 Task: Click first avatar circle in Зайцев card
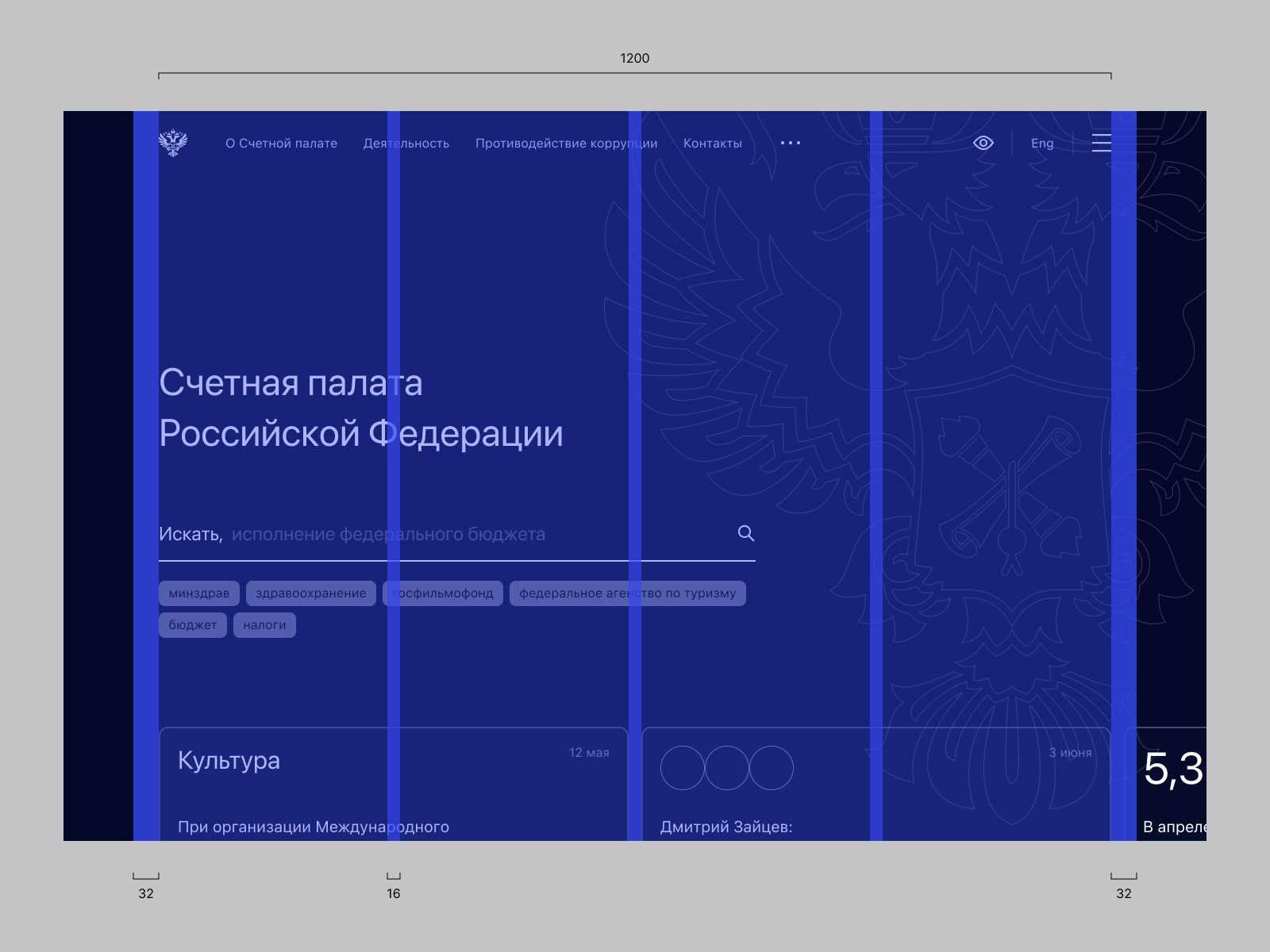(683, 768)
